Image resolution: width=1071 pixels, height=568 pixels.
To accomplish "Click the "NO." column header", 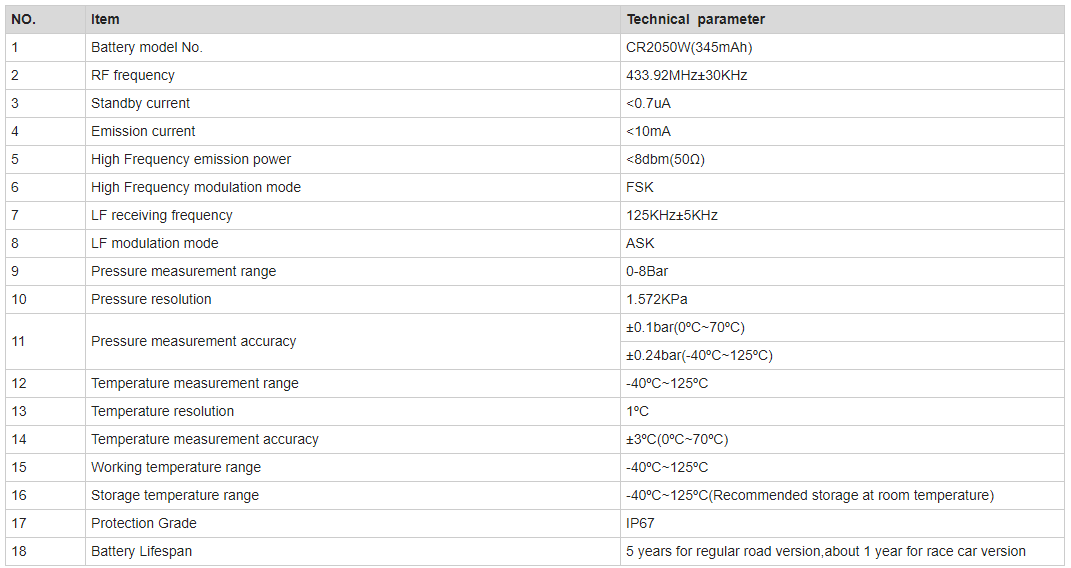I will pyautogui.click(x=24, y=19).
